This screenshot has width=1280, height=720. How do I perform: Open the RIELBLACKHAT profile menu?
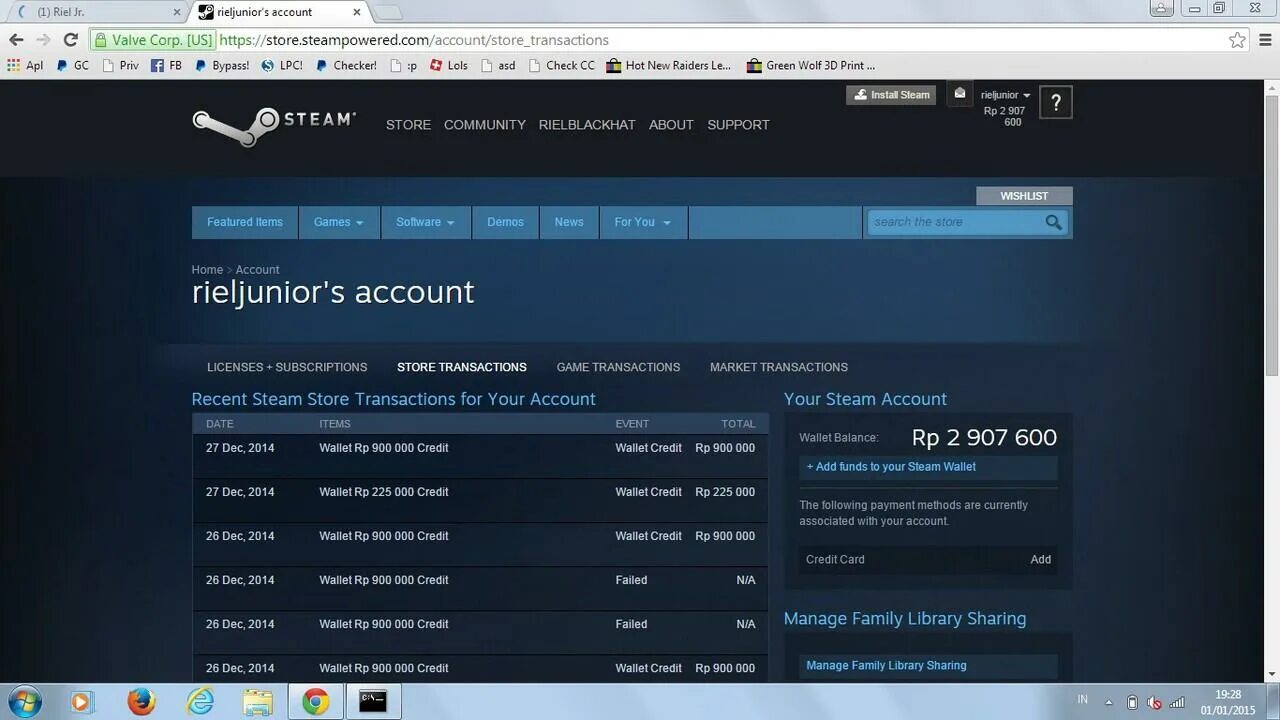point(587,125)
